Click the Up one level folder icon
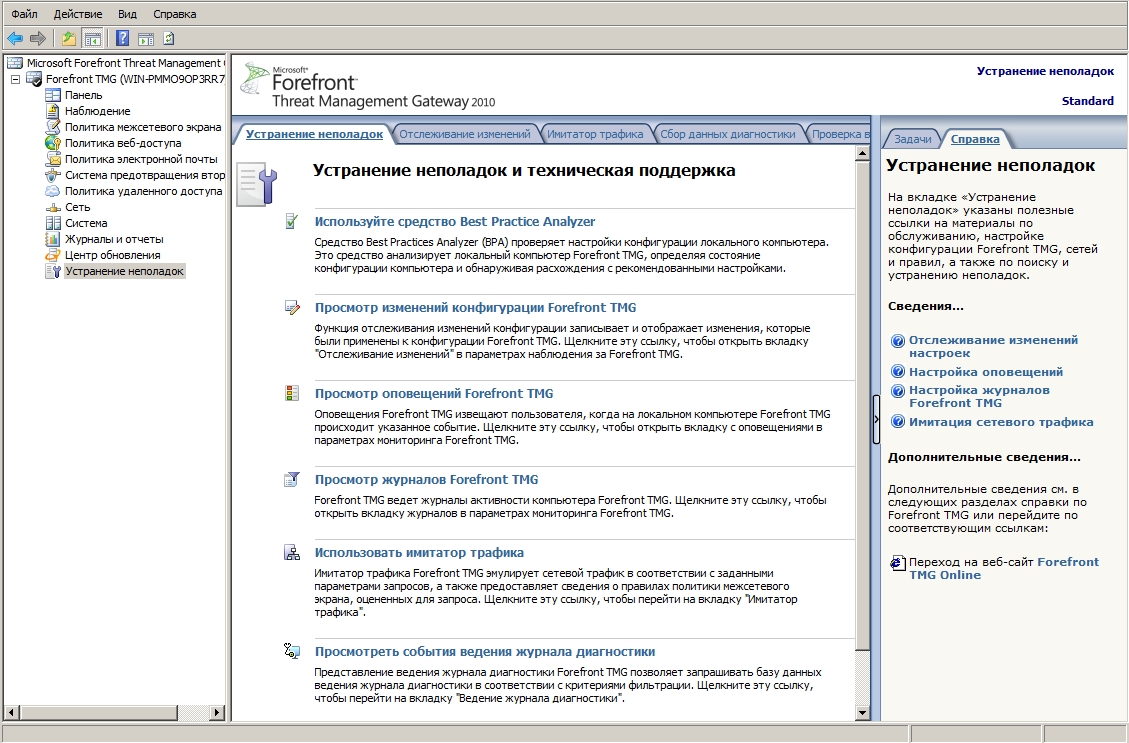Image resolution: width=1129 pixels, height=743 pixels. click(69, 38)
